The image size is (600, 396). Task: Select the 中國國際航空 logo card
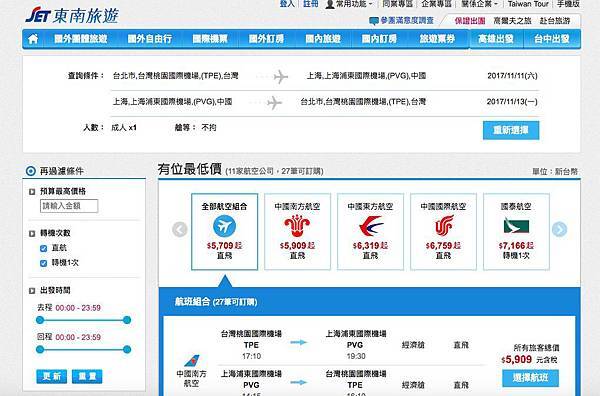(x=443, y=231)
